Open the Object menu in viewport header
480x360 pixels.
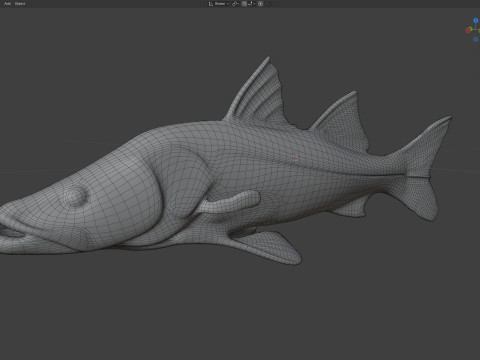[x=20, y=4]
